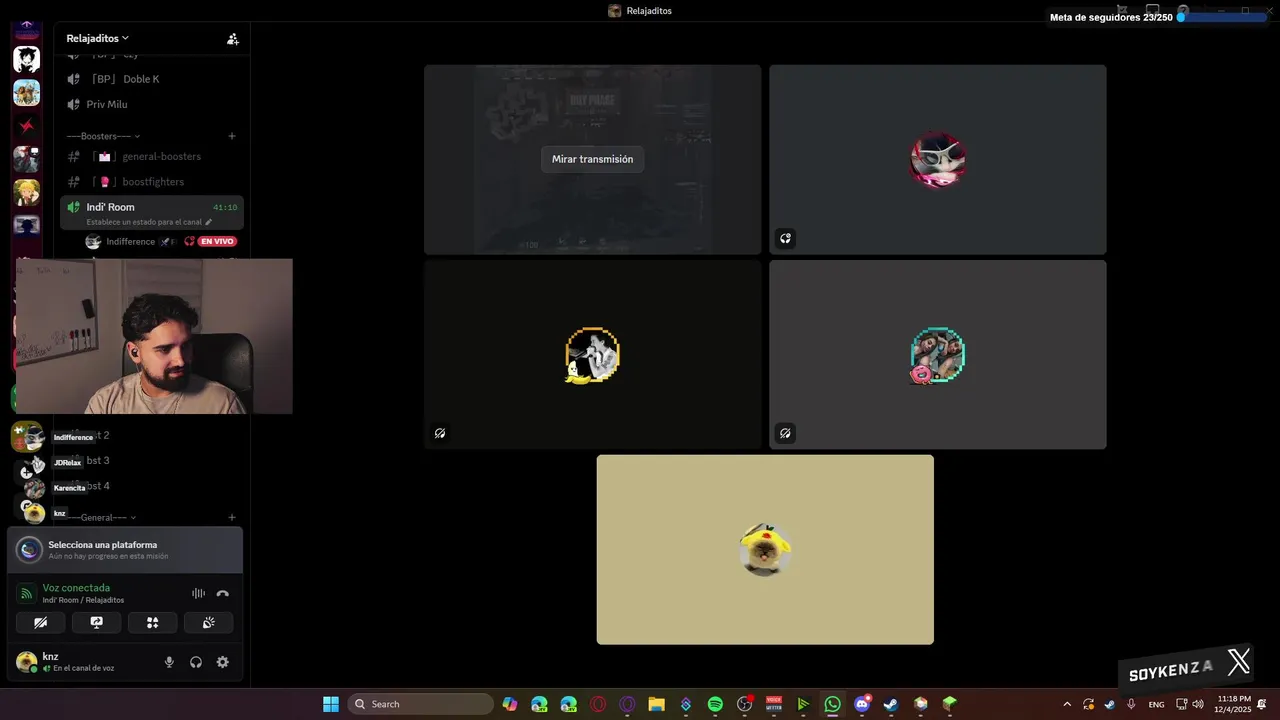Click the EN VIVO live badge
This screenshot has height=720, width=1280.
[216, 241]
